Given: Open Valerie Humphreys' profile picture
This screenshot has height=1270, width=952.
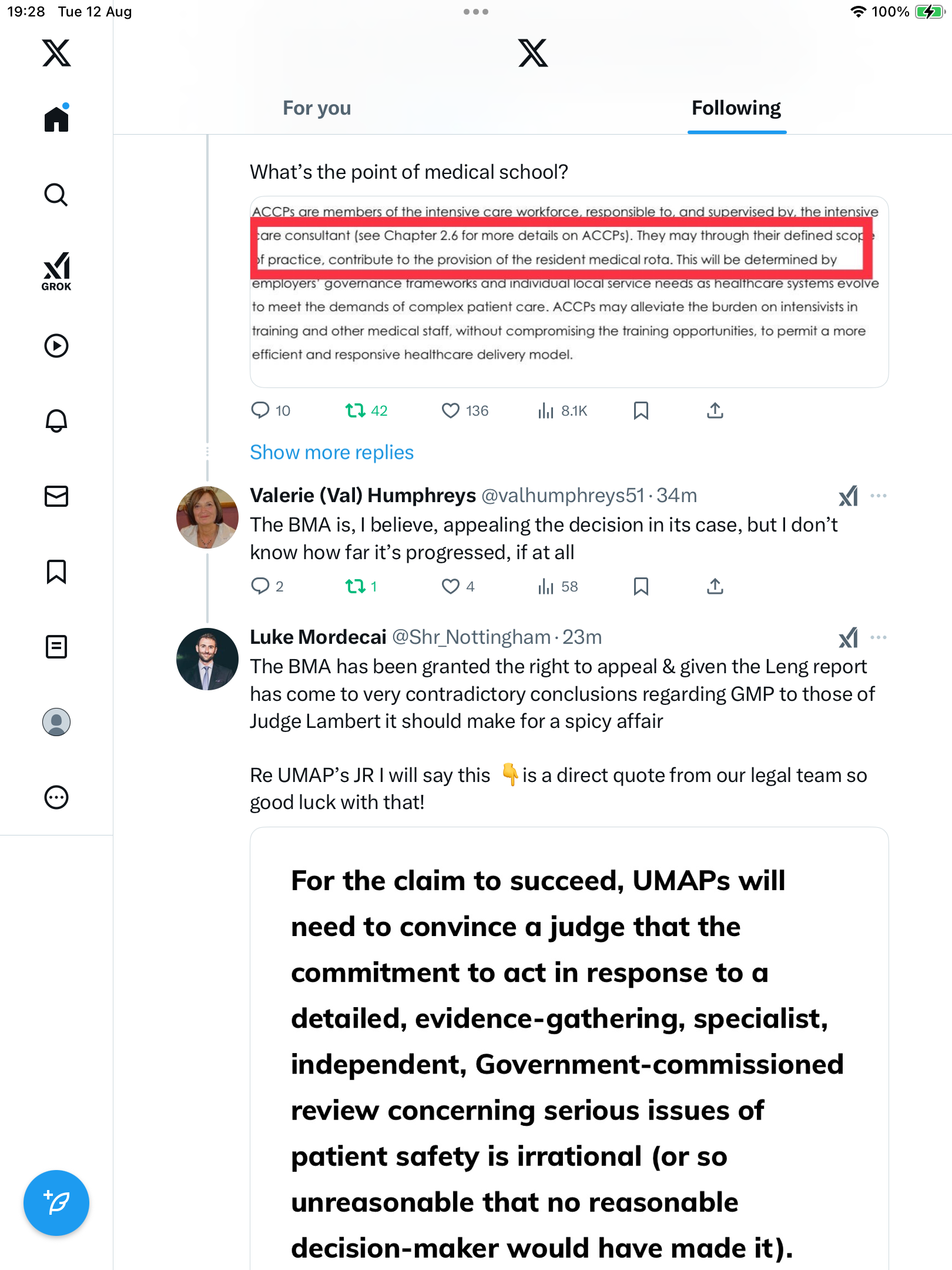Looking at the screenshot, I should [x=207, y=517].
